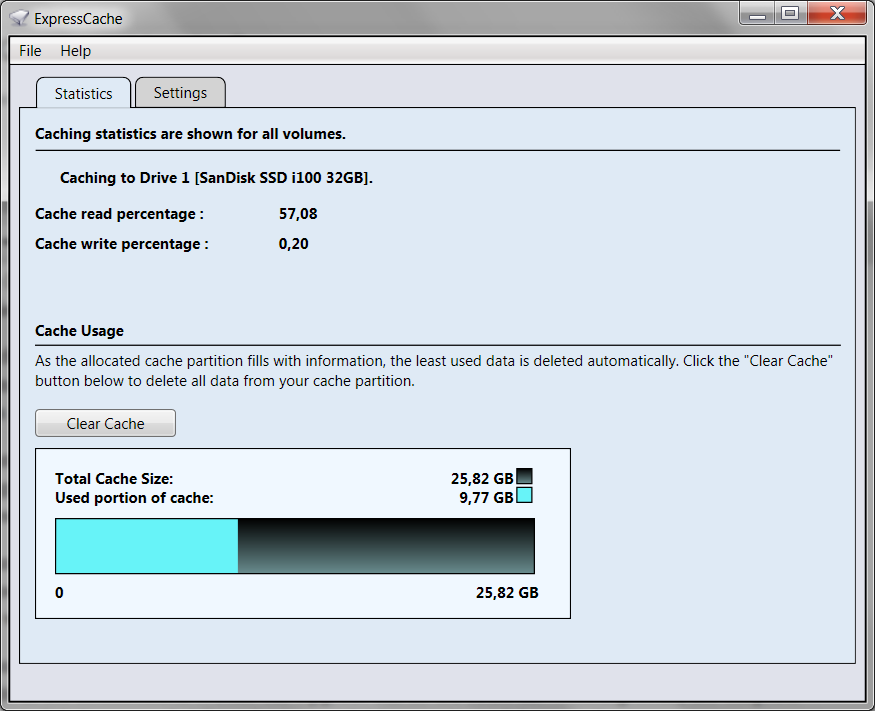The image size is (875, 711).
Task: Click the ExpressCache app icon in title bar
Action: (19, 18)
